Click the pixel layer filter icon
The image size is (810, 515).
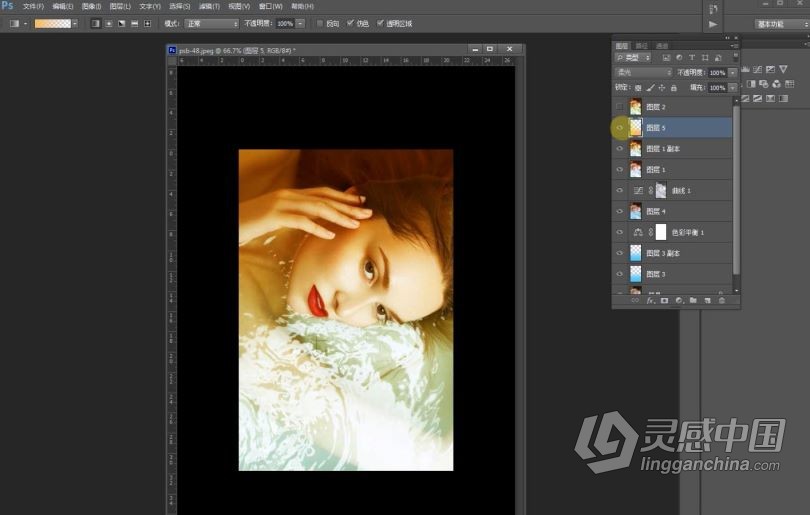666,58
